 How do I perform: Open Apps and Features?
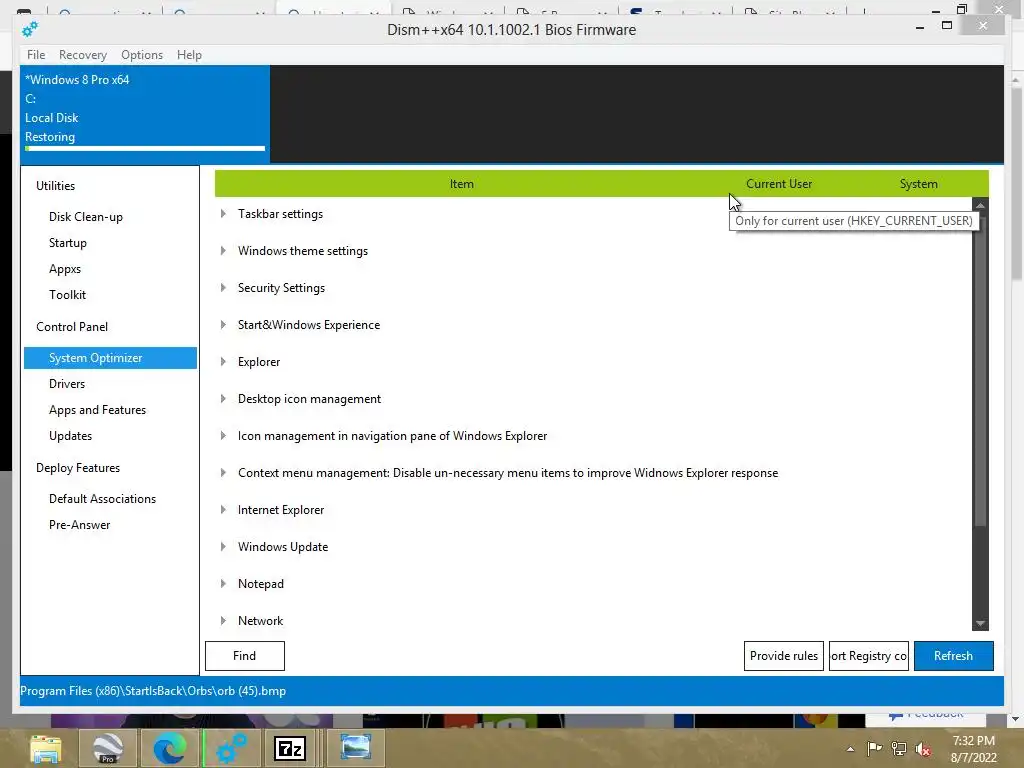(97, 410)
